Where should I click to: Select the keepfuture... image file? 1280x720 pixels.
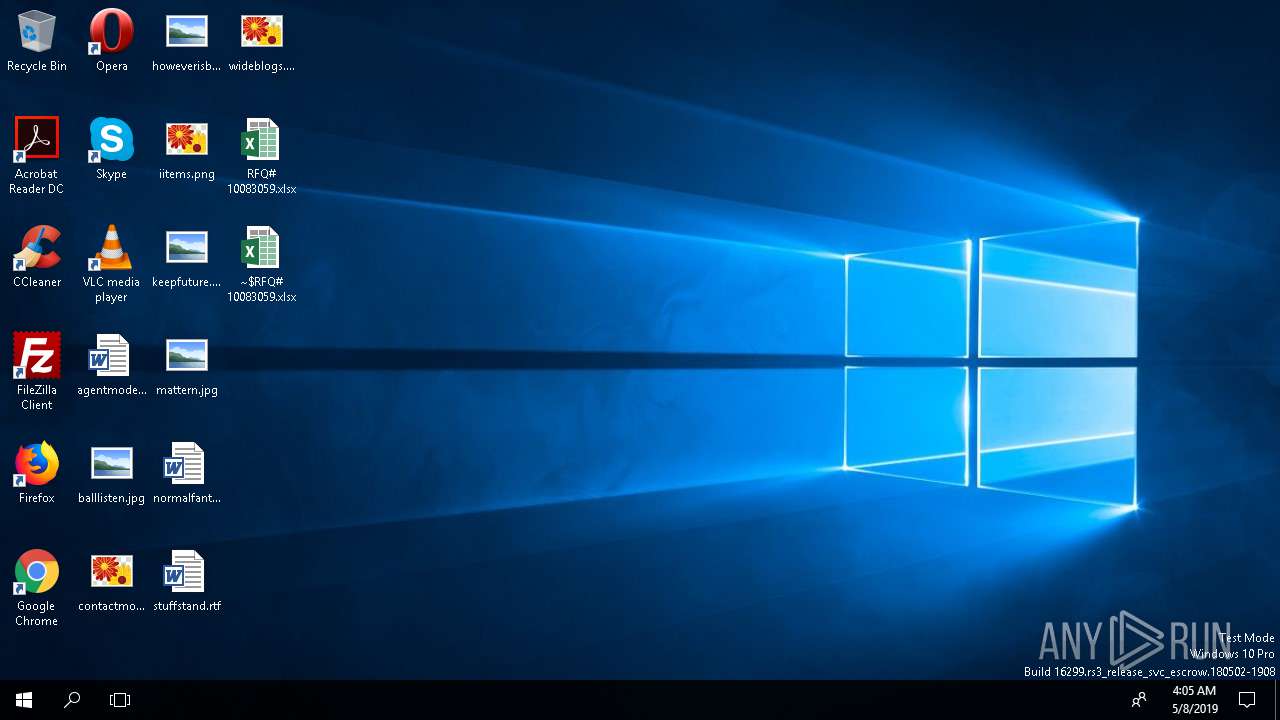pos(186,257)
